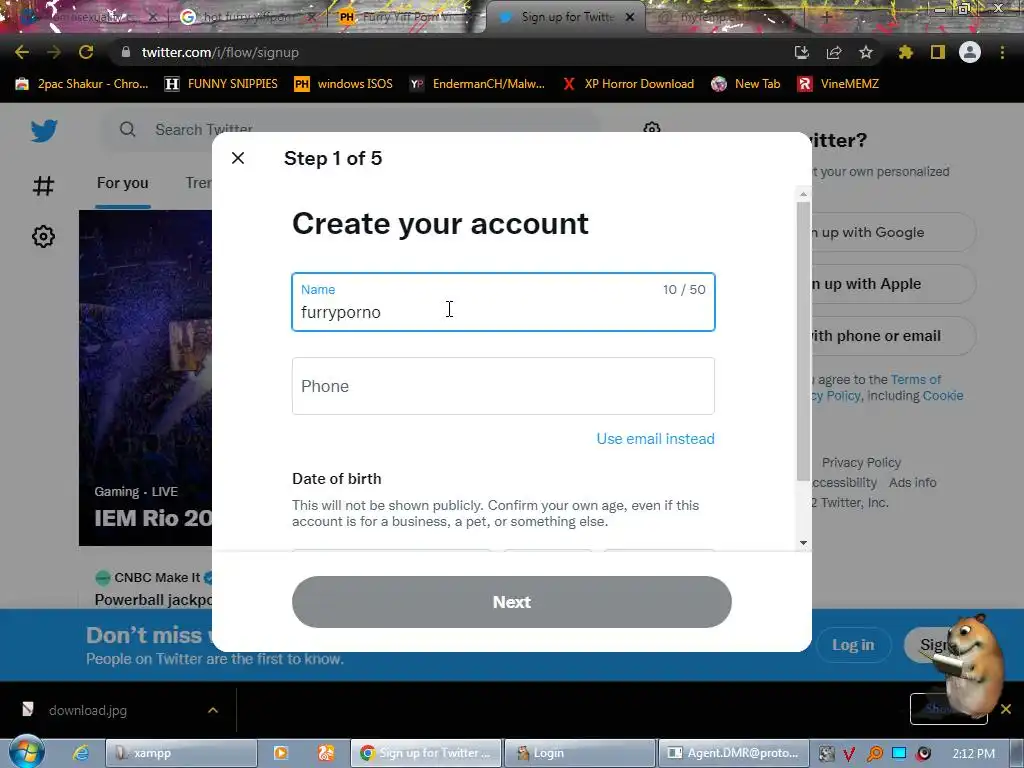Open Explore via the hashtag icon
Screen dimensions: 1024x768
43,186
